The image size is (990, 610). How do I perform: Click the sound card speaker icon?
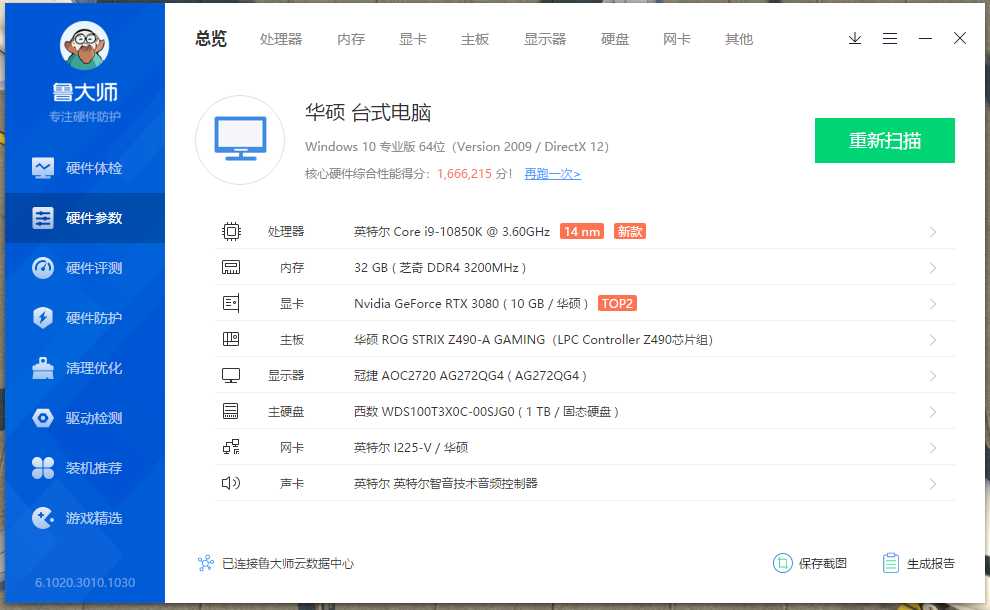click(231, 483)
